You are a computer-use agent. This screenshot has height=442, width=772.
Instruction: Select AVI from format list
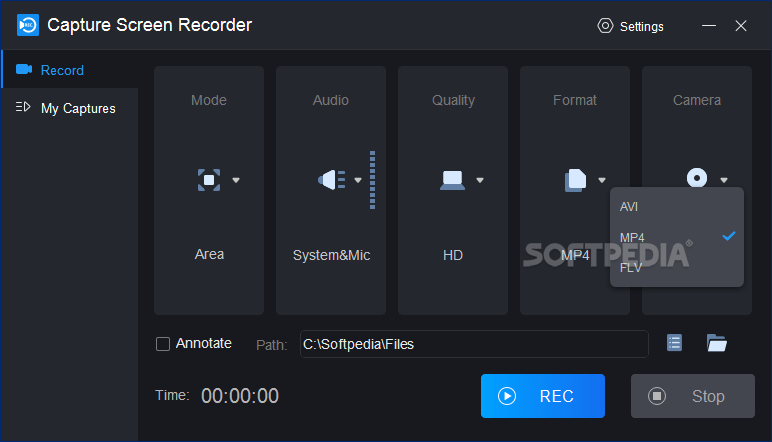click(629, 207)
